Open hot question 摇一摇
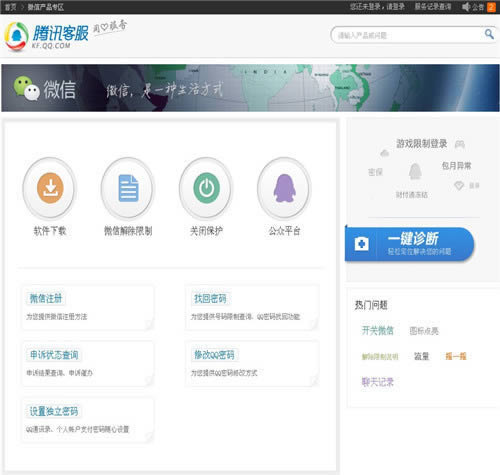This screenshot has width=500, height=475. [456, 356]
